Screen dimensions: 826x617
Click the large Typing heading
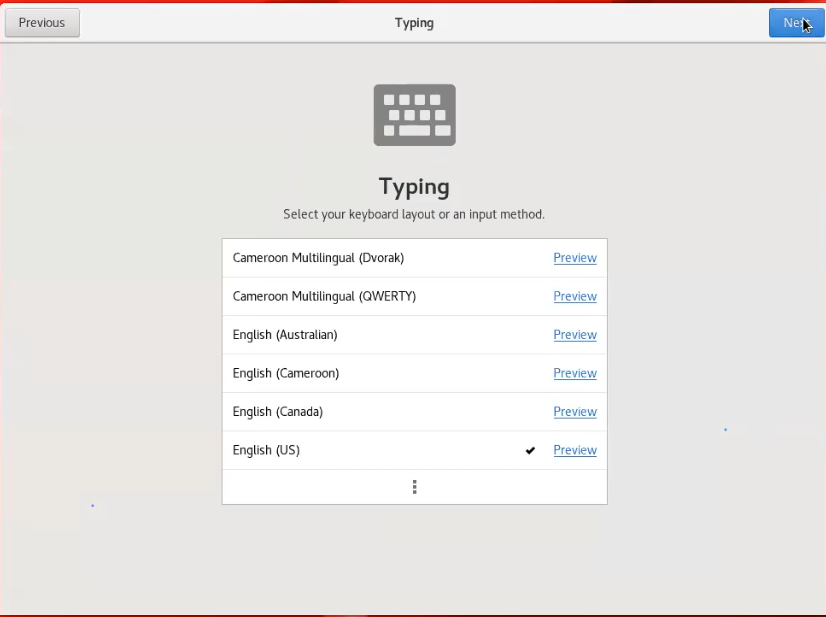414,187
